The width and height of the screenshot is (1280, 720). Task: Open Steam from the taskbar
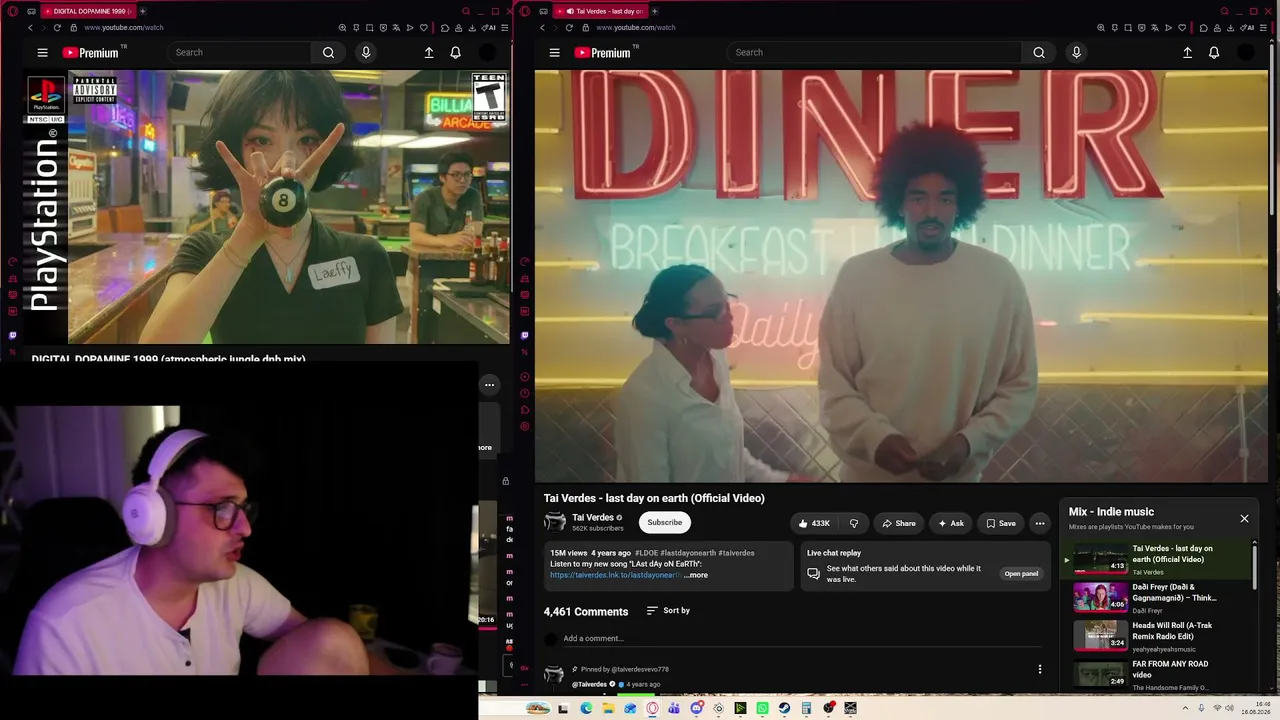(784, 708)
